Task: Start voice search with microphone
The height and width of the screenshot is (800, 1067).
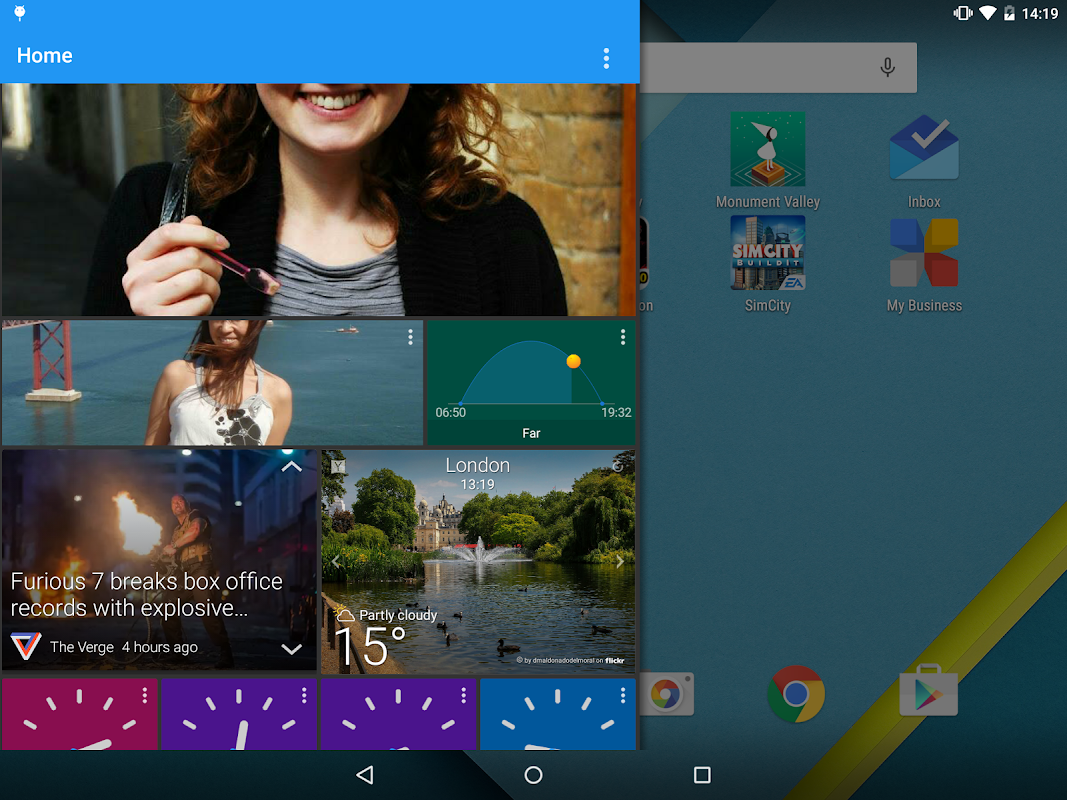Action: 887,67
